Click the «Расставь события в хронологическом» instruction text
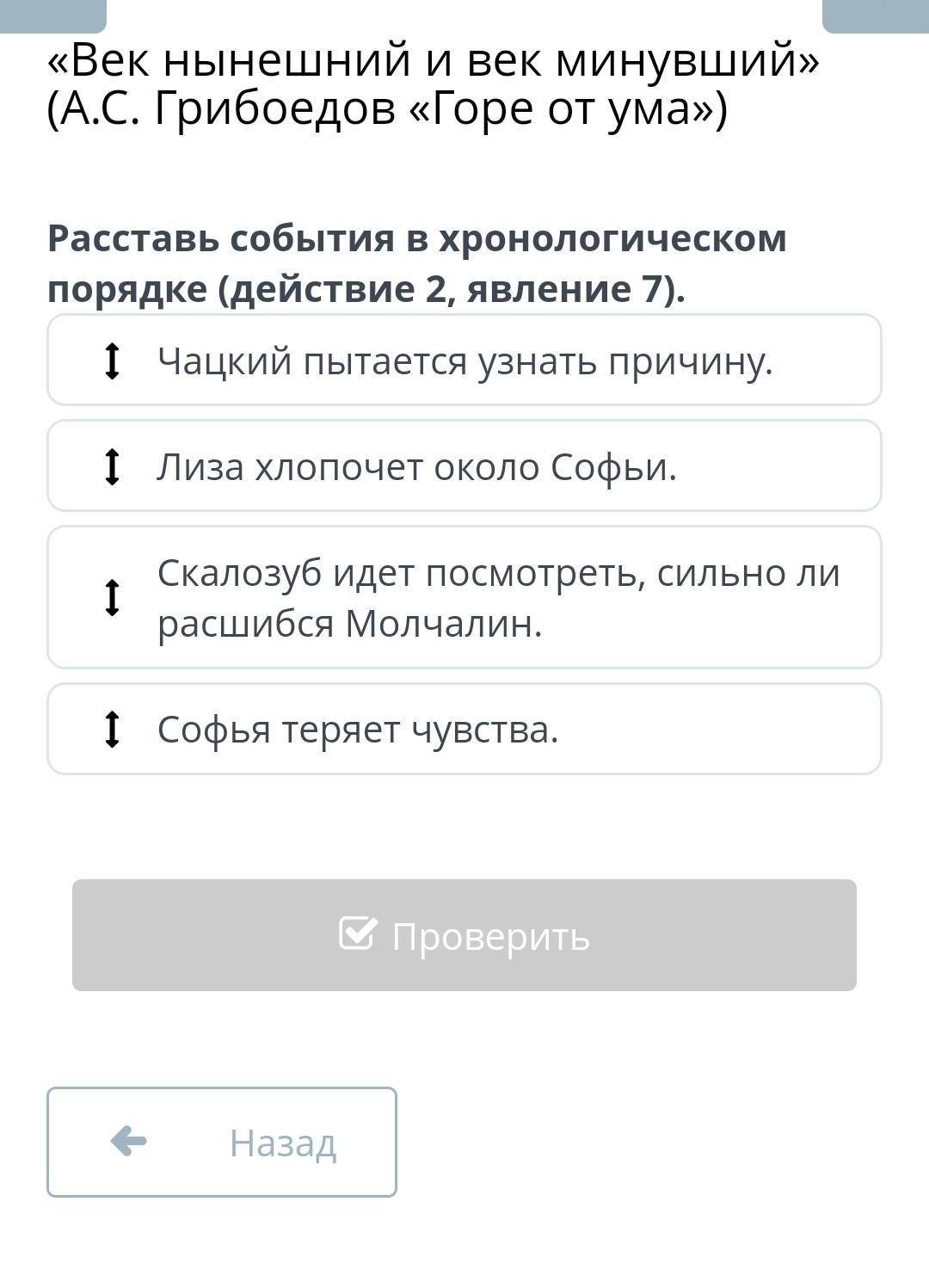The width and height of the screenshot is (929, 1288). point(416,238)
